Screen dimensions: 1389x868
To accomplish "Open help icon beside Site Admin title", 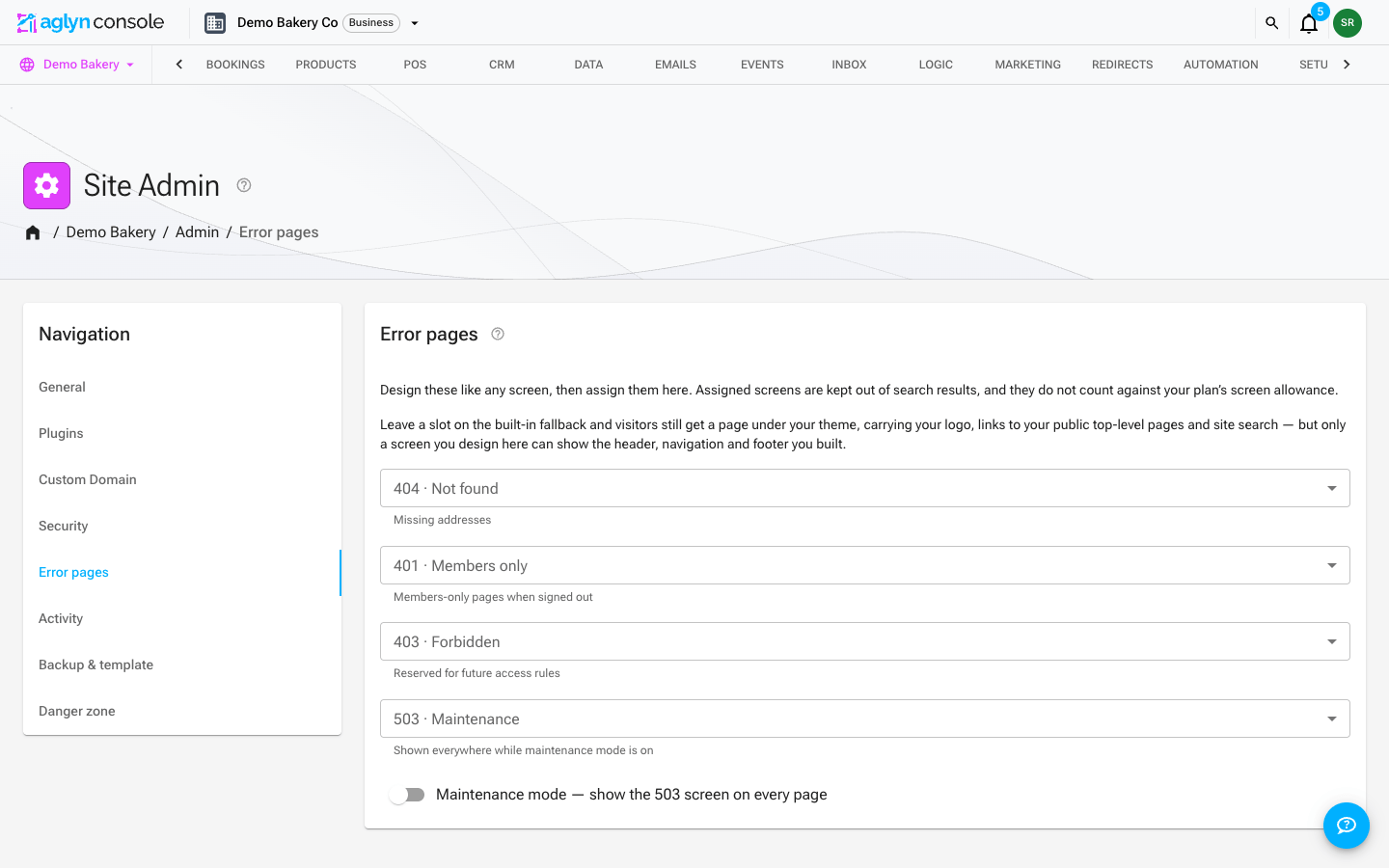I will 244,185.
